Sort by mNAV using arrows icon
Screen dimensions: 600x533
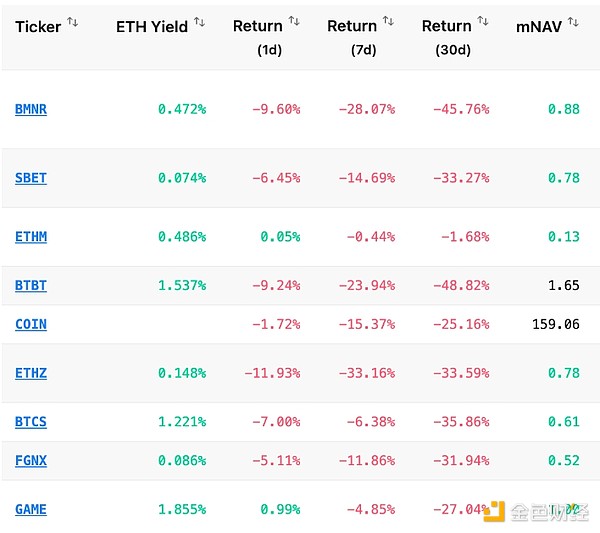coord(574,22)
